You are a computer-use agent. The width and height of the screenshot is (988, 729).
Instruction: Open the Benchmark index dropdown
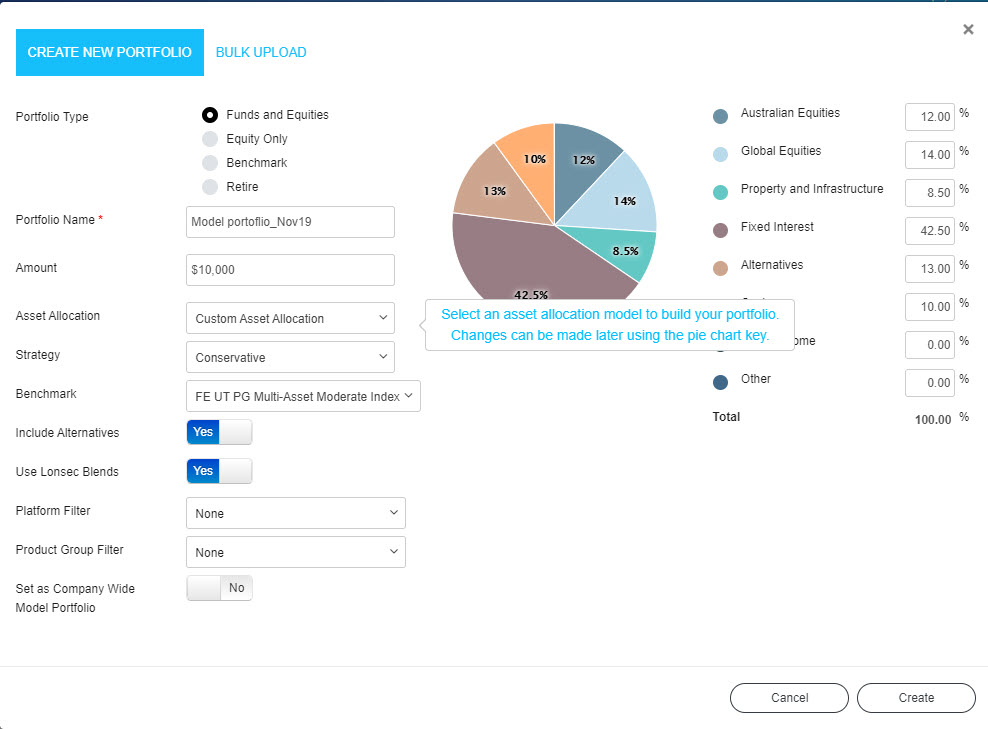coord(303,396)
